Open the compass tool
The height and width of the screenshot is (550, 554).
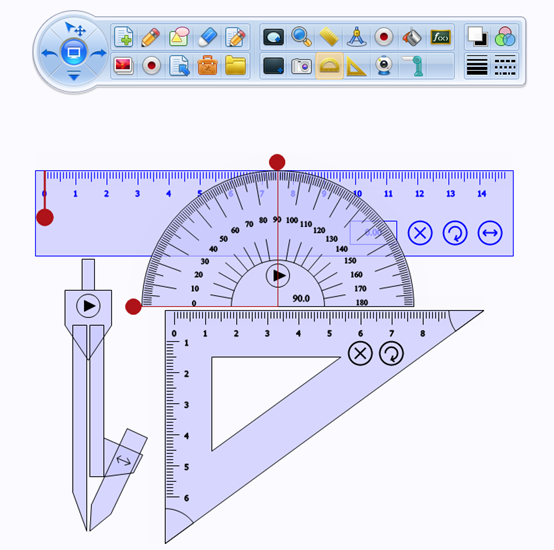click(356, 37)
